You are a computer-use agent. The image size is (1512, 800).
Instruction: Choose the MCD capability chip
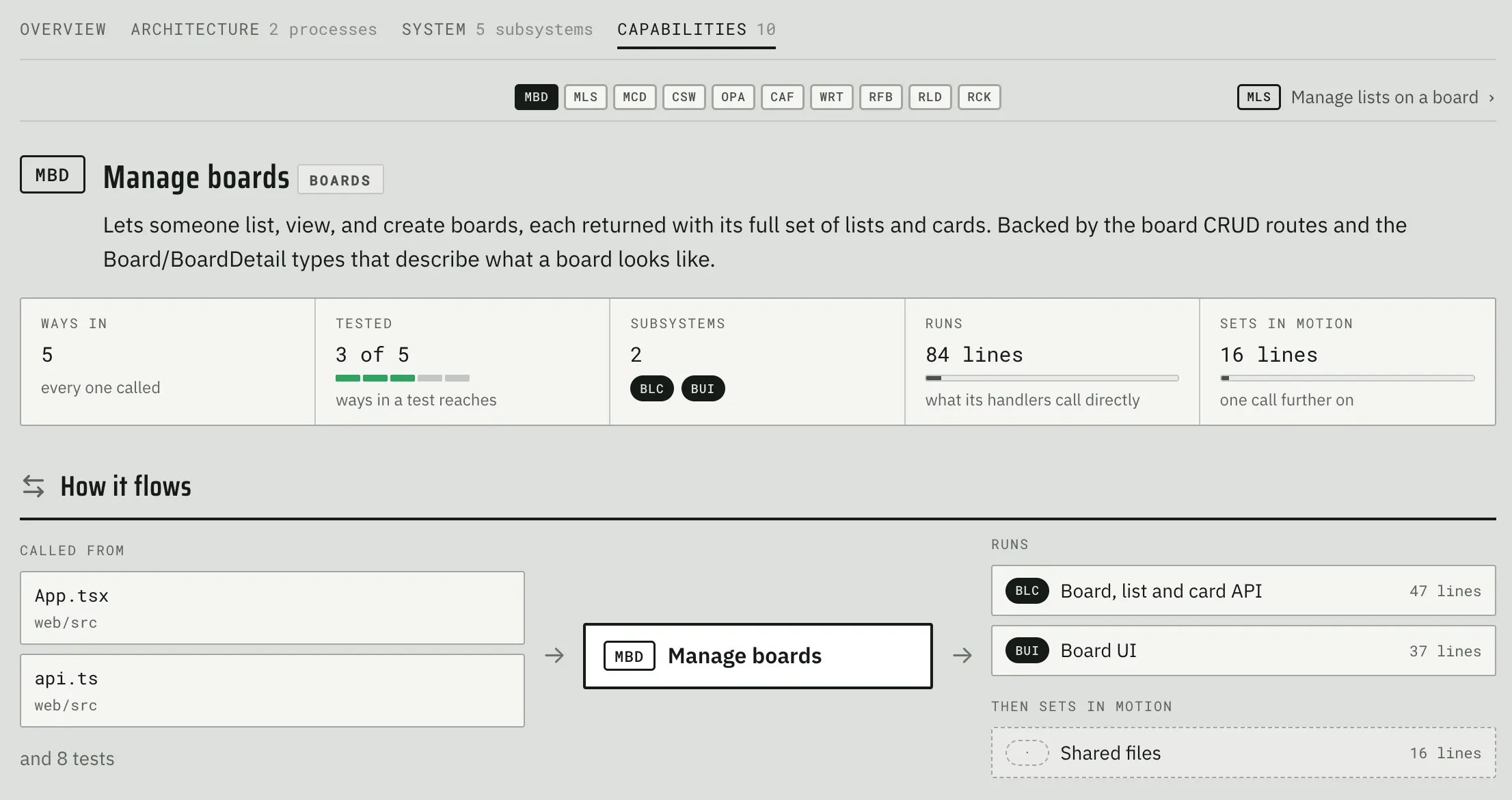634,97
